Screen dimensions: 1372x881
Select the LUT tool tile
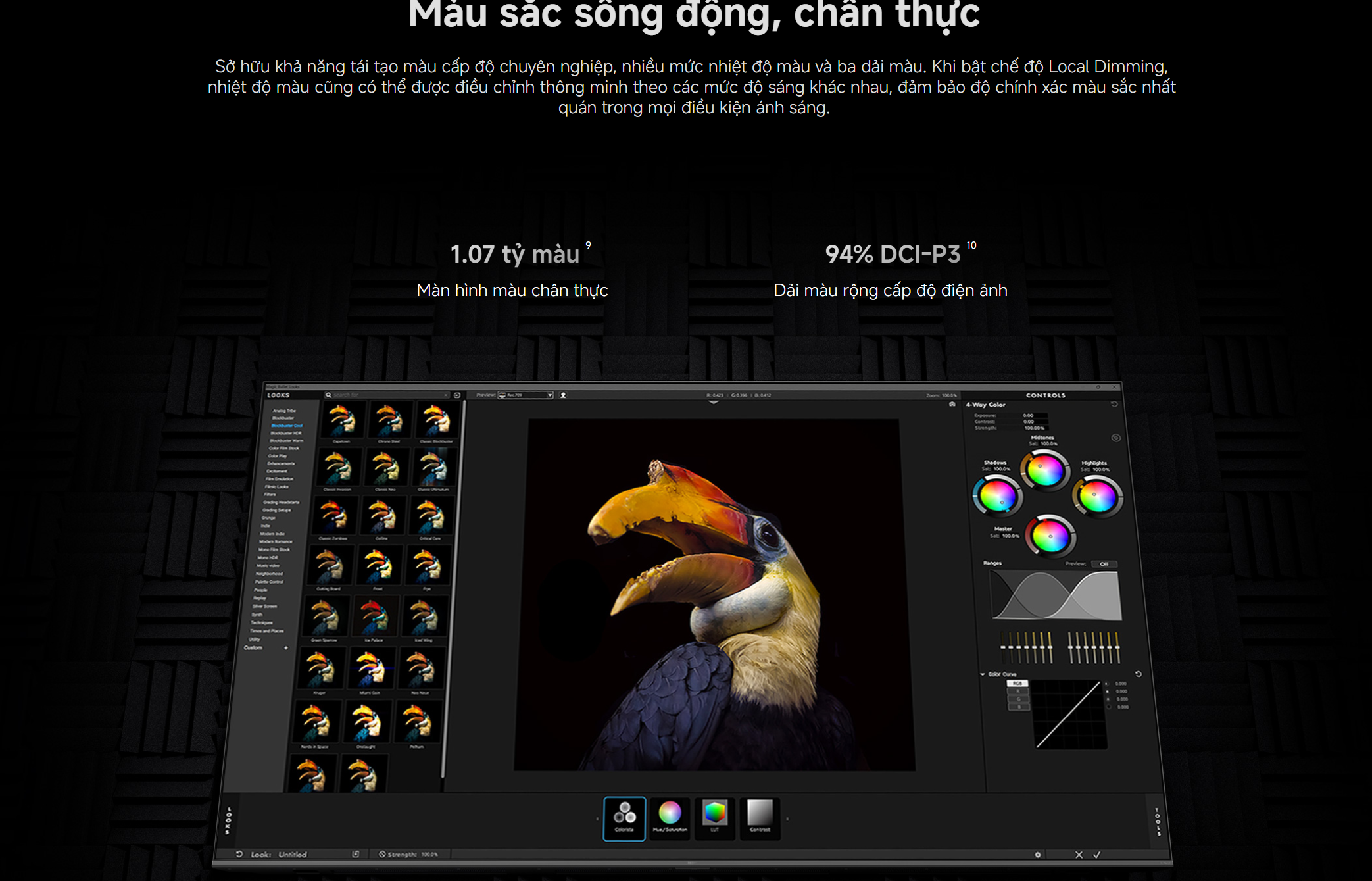(x=715, y=818)
